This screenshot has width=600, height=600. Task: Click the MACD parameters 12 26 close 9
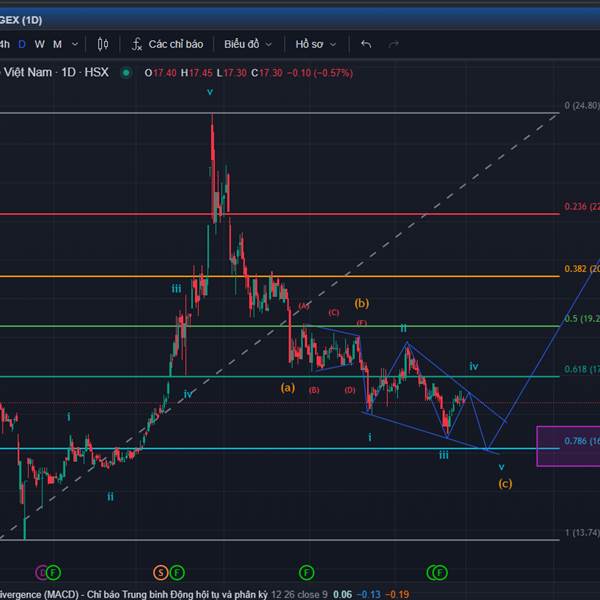299,595
